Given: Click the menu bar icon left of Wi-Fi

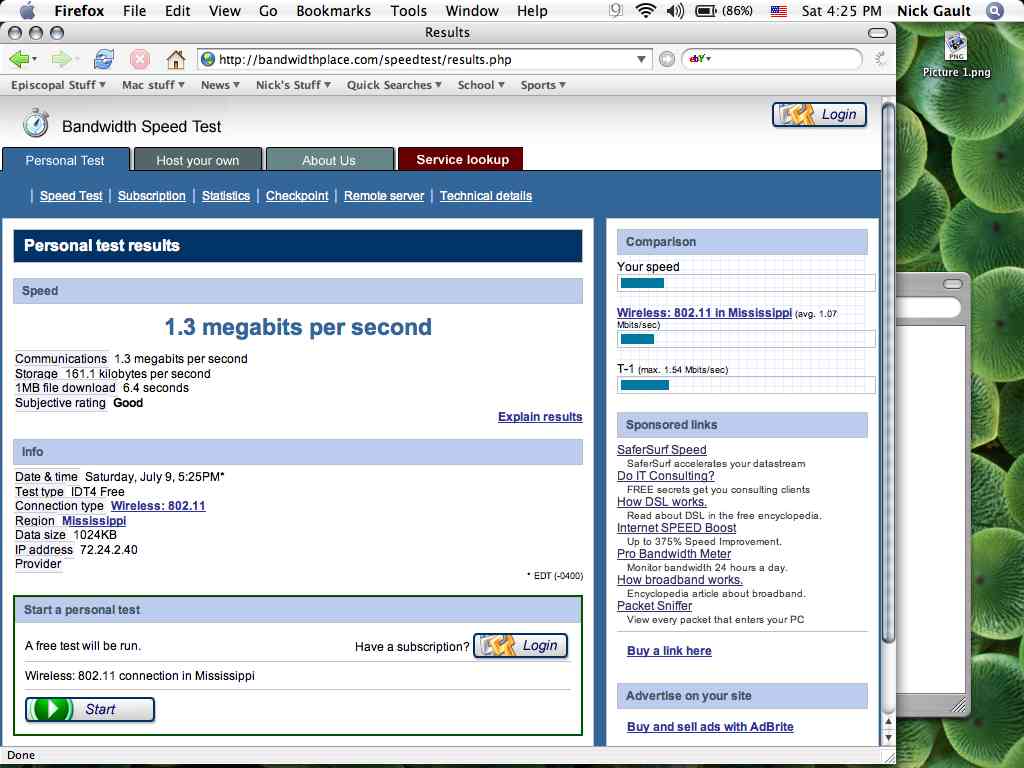Looking at the screenshot, I should tap(616, 10).
